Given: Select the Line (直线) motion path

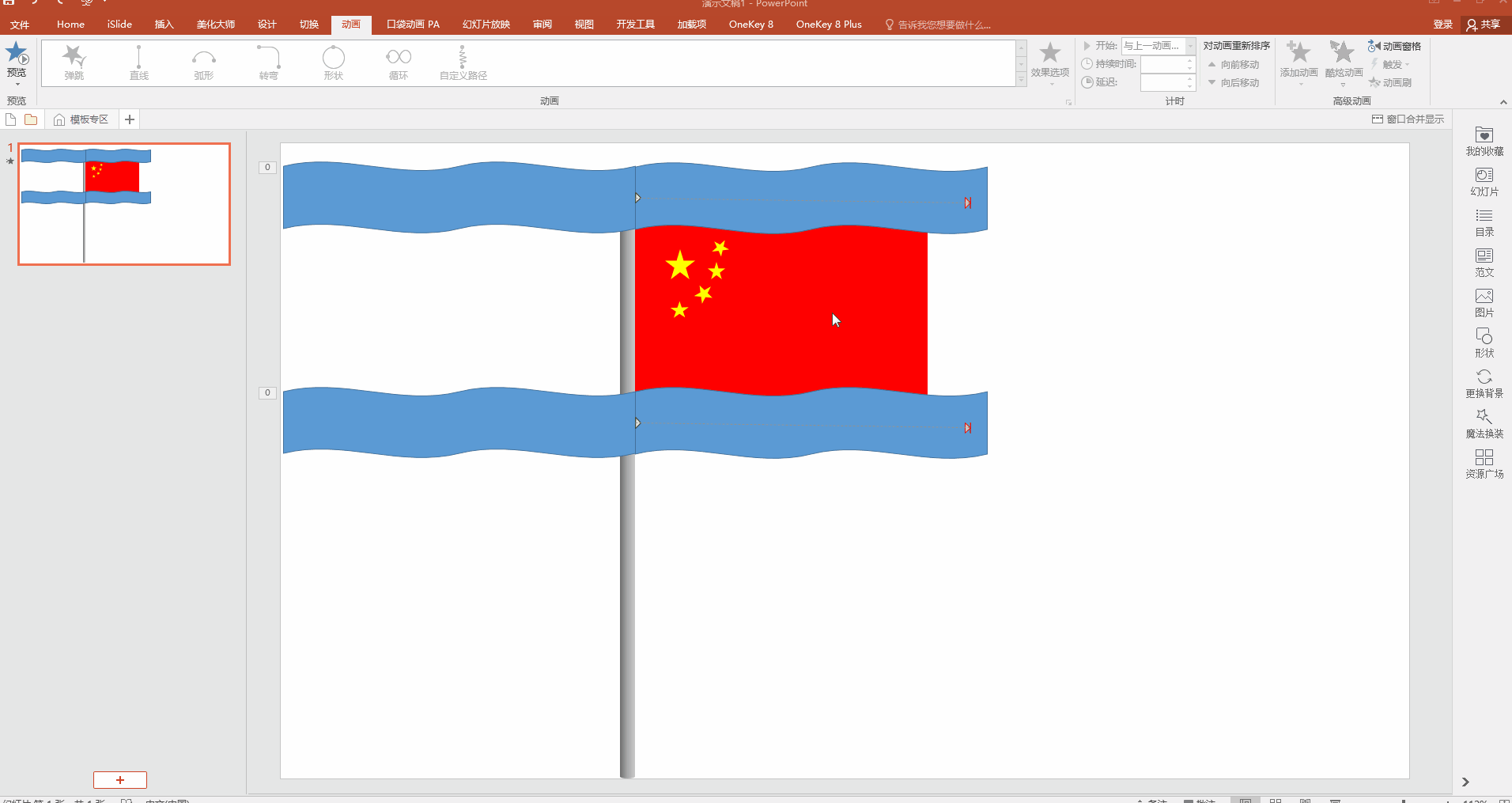Looking at the screenshot, I should [139, 63].
